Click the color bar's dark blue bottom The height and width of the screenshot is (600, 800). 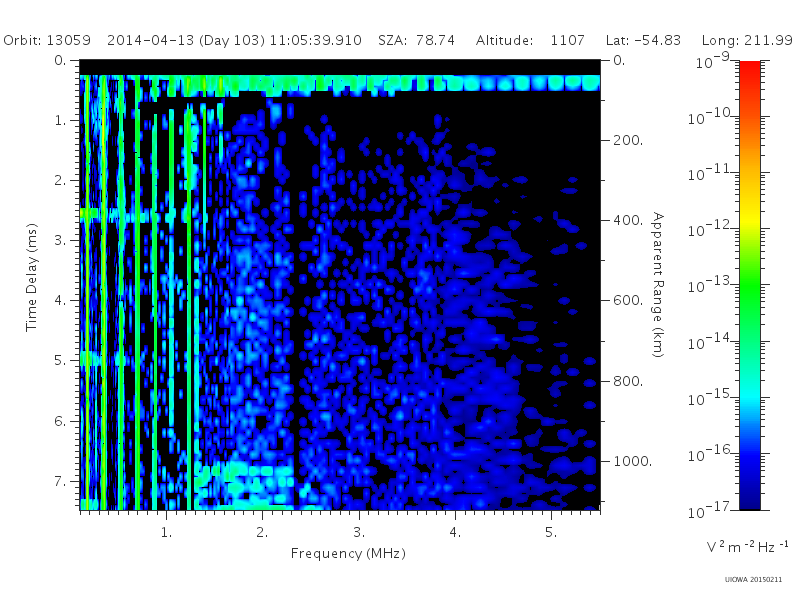(x=749, y=500)
